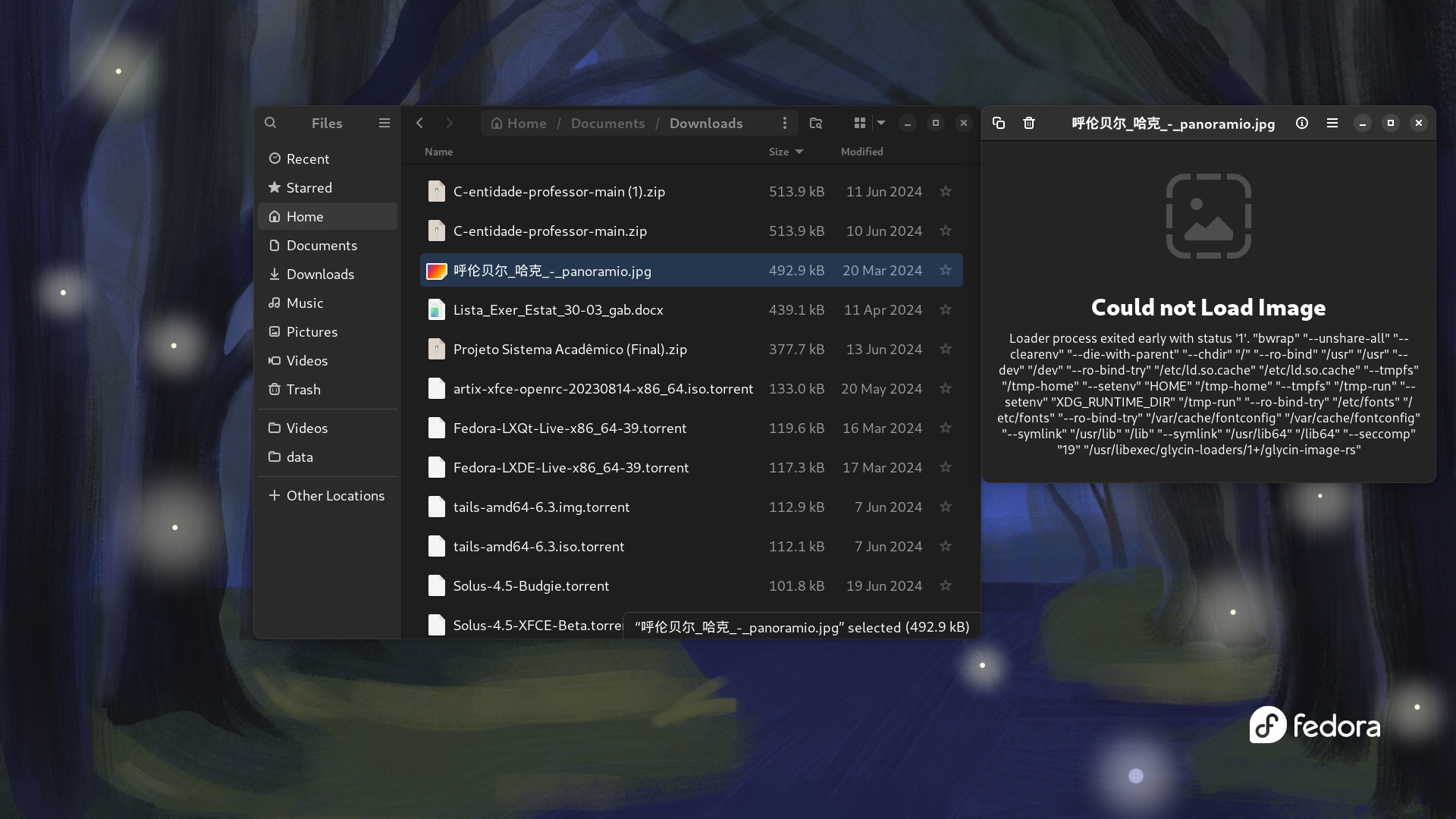Image resolution: width=1456 pixels, height=819 pixels.
Task: Click the search icon in Files
Action: click(x=270, y=123)
